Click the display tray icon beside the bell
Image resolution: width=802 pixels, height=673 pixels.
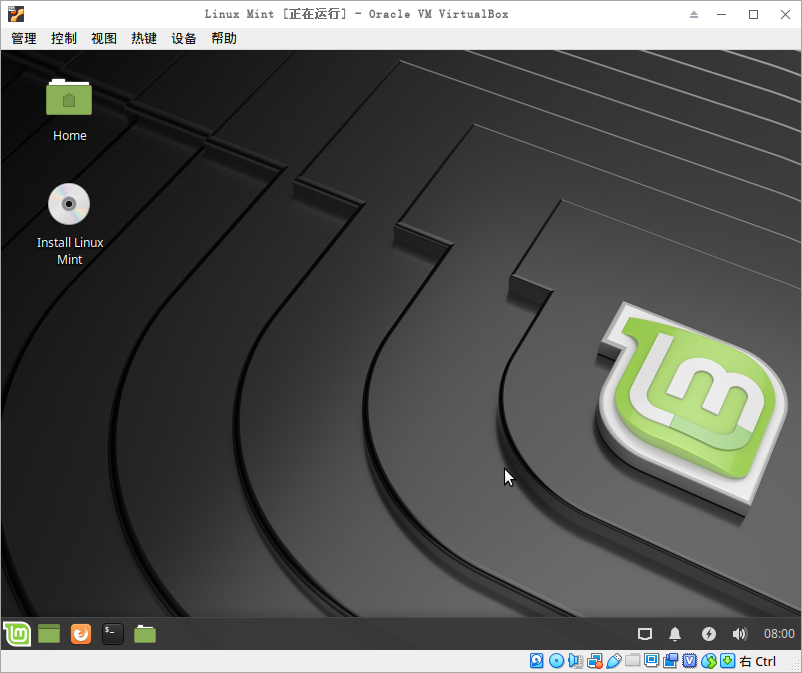[x=645, y=634]
